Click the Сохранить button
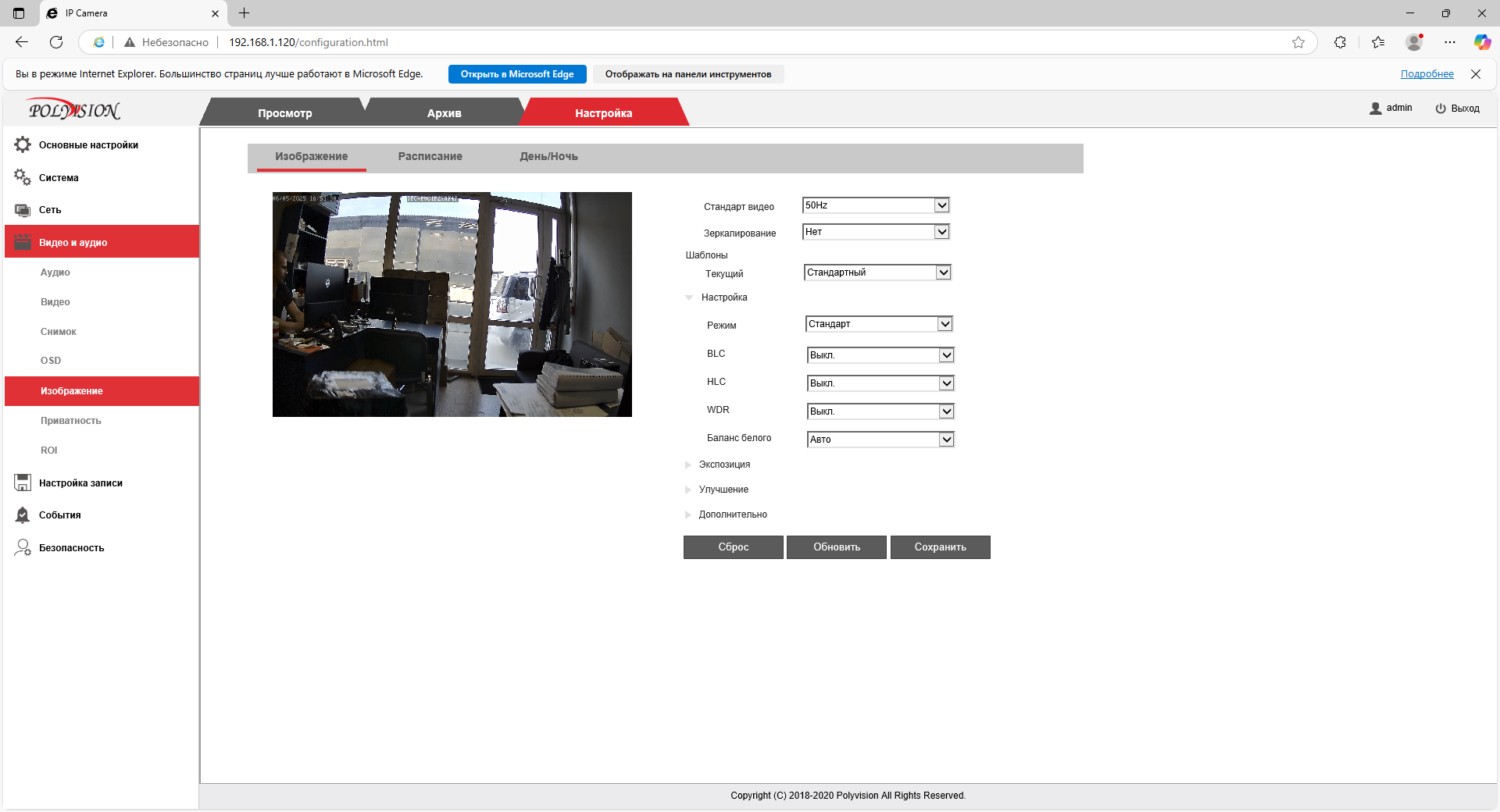Screen dimensions: 1500x812 tap(941, 547)
